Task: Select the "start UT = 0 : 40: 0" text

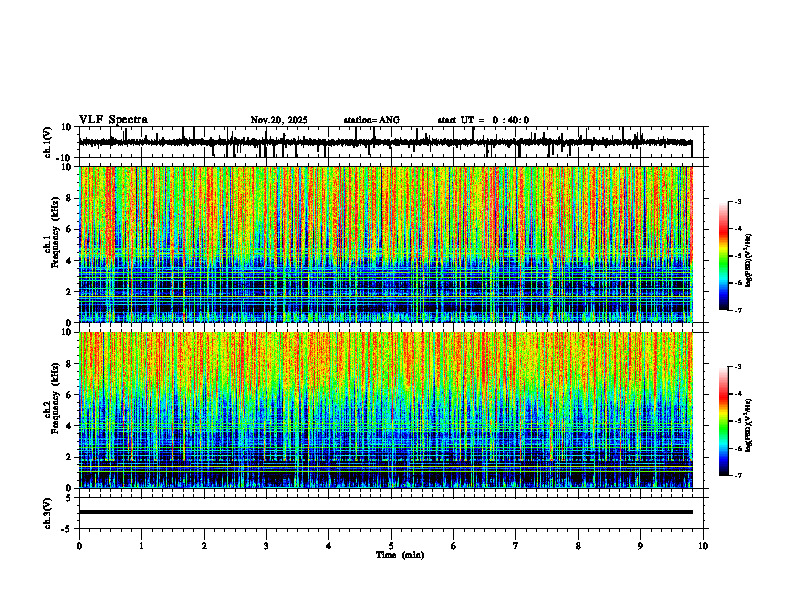Action: [x=483, y=120]
